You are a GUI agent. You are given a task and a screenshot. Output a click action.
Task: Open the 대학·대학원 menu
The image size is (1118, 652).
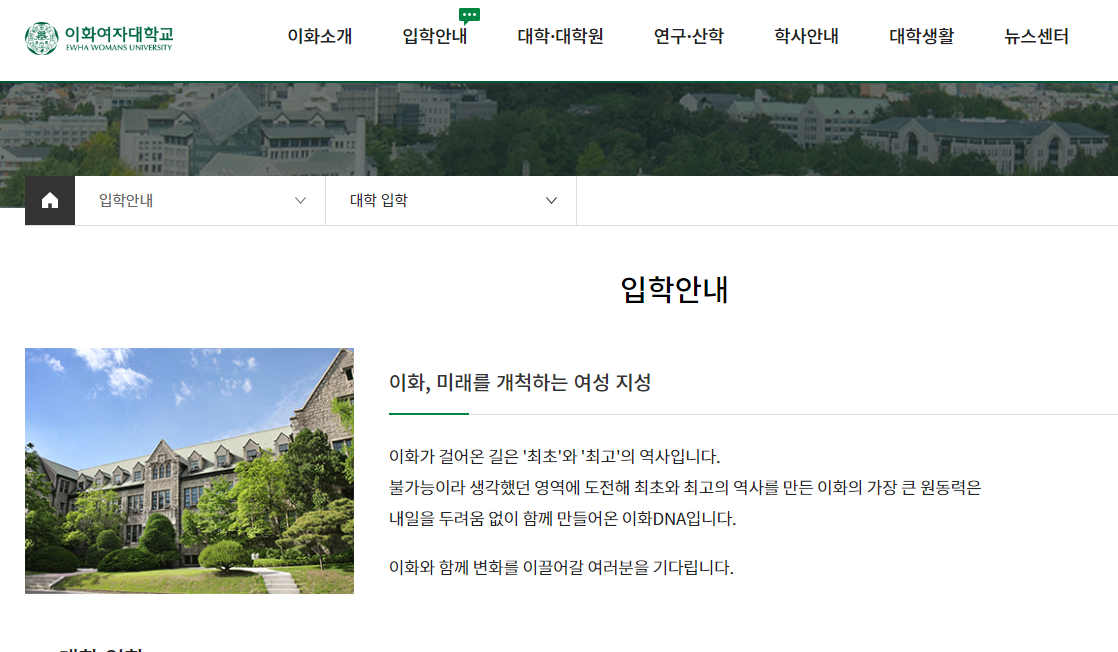(560, 36)
